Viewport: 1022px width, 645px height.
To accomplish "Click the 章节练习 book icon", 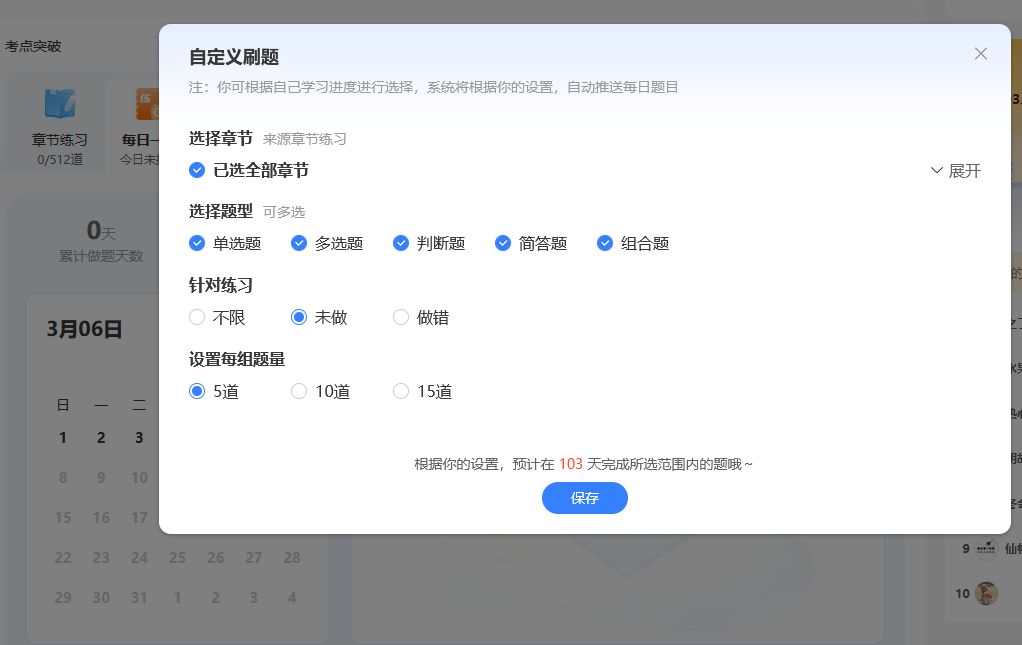I will (59, 104).
